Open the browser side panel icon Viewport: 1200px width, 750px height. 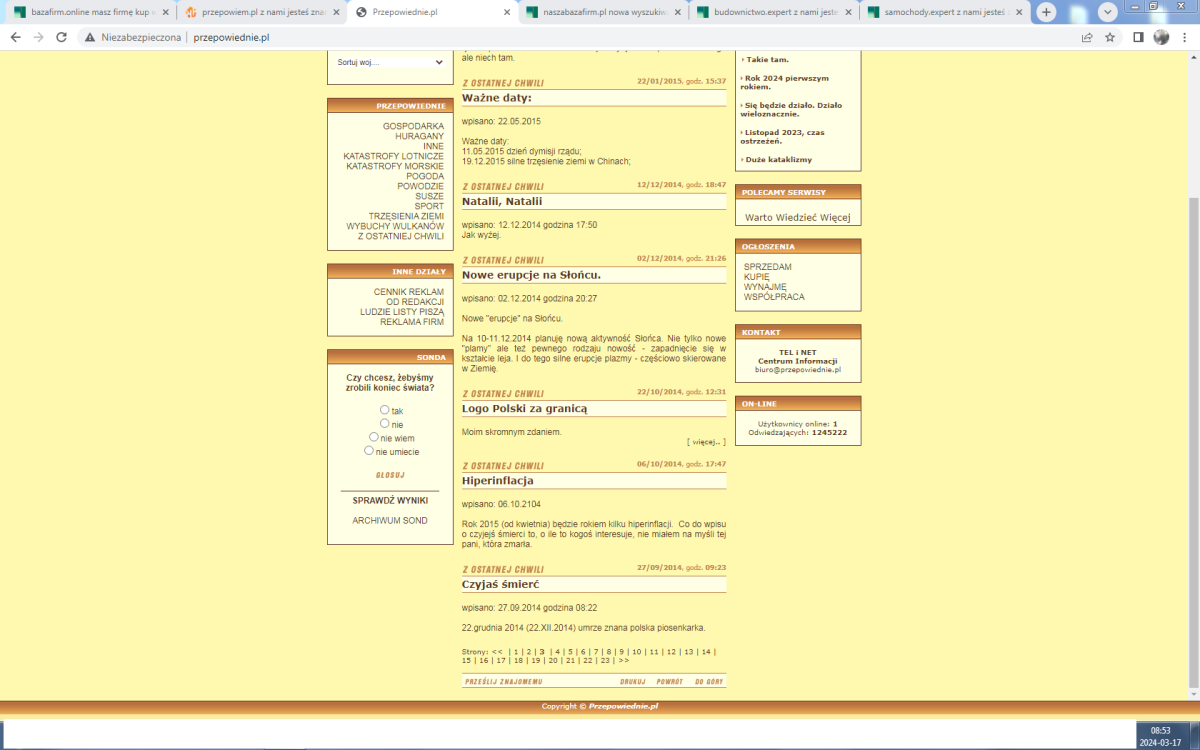1138,37
